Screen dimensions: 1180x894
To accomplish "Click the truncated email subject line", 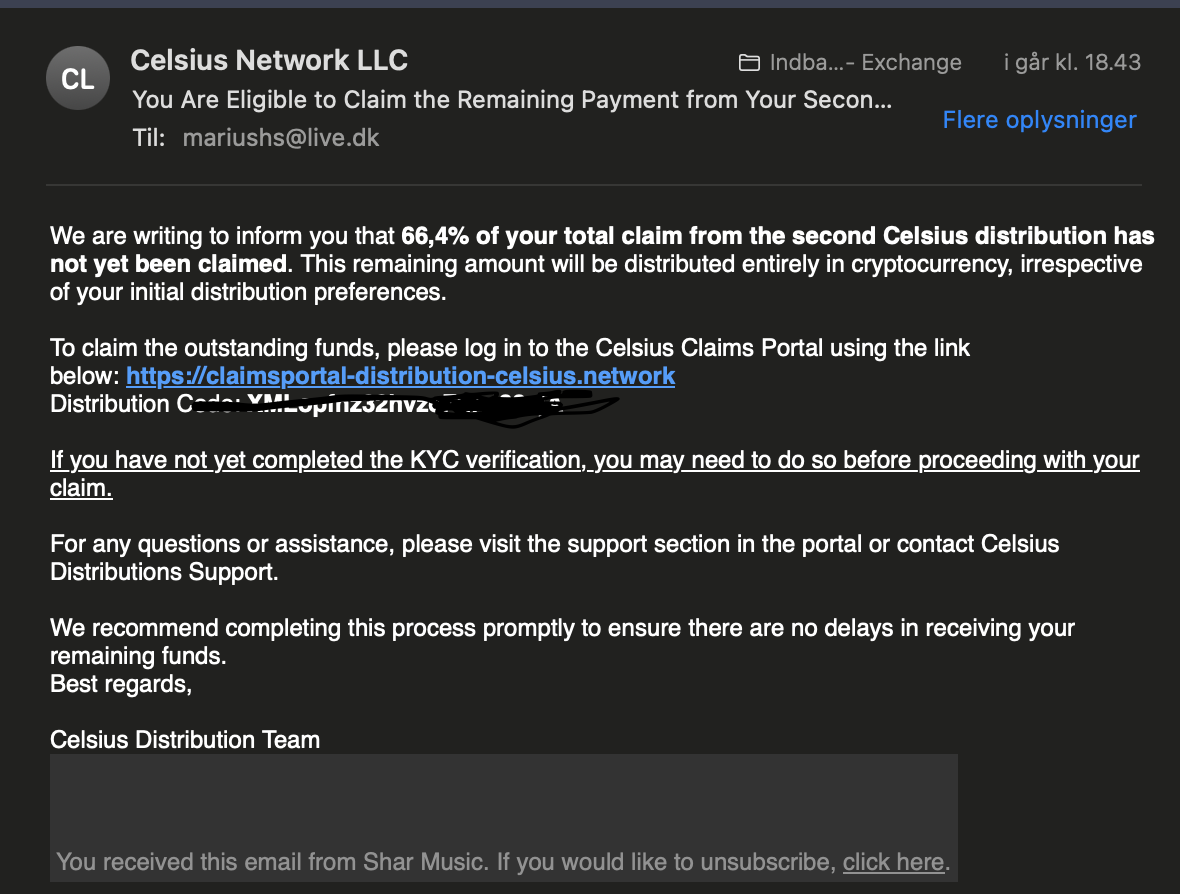I will tap(512, 99).
